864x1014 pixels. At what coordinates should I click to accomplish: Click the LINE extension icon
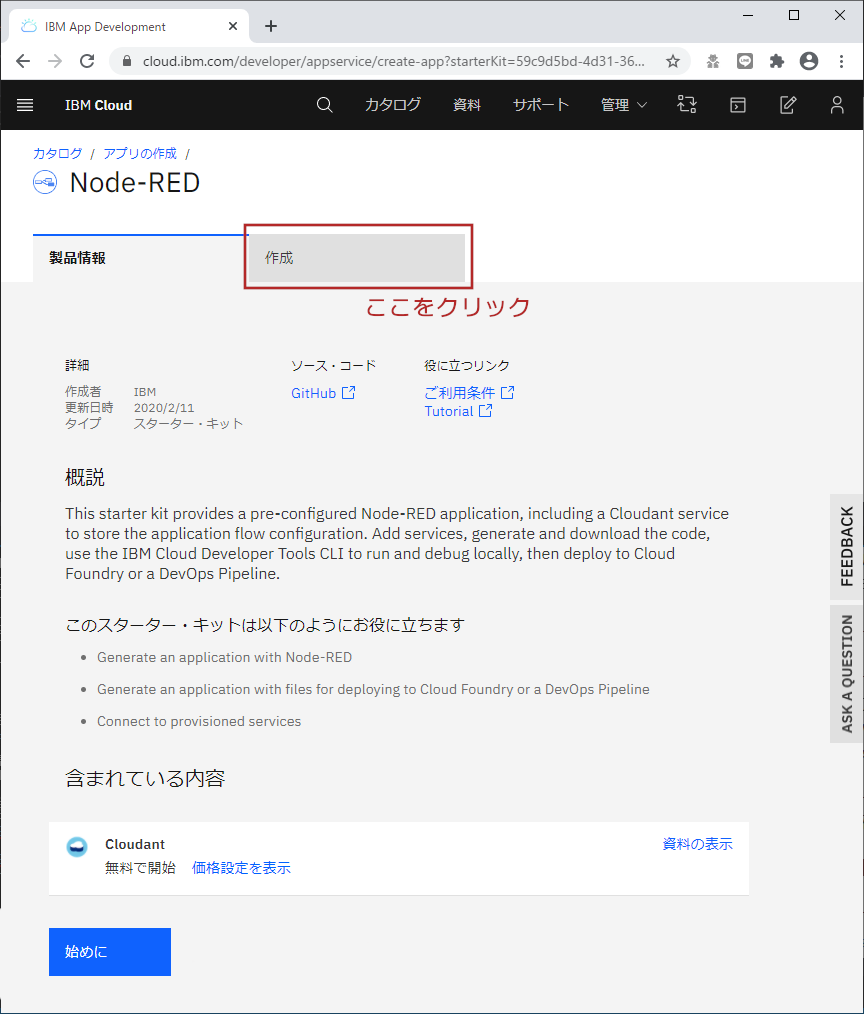click(745, 61)
